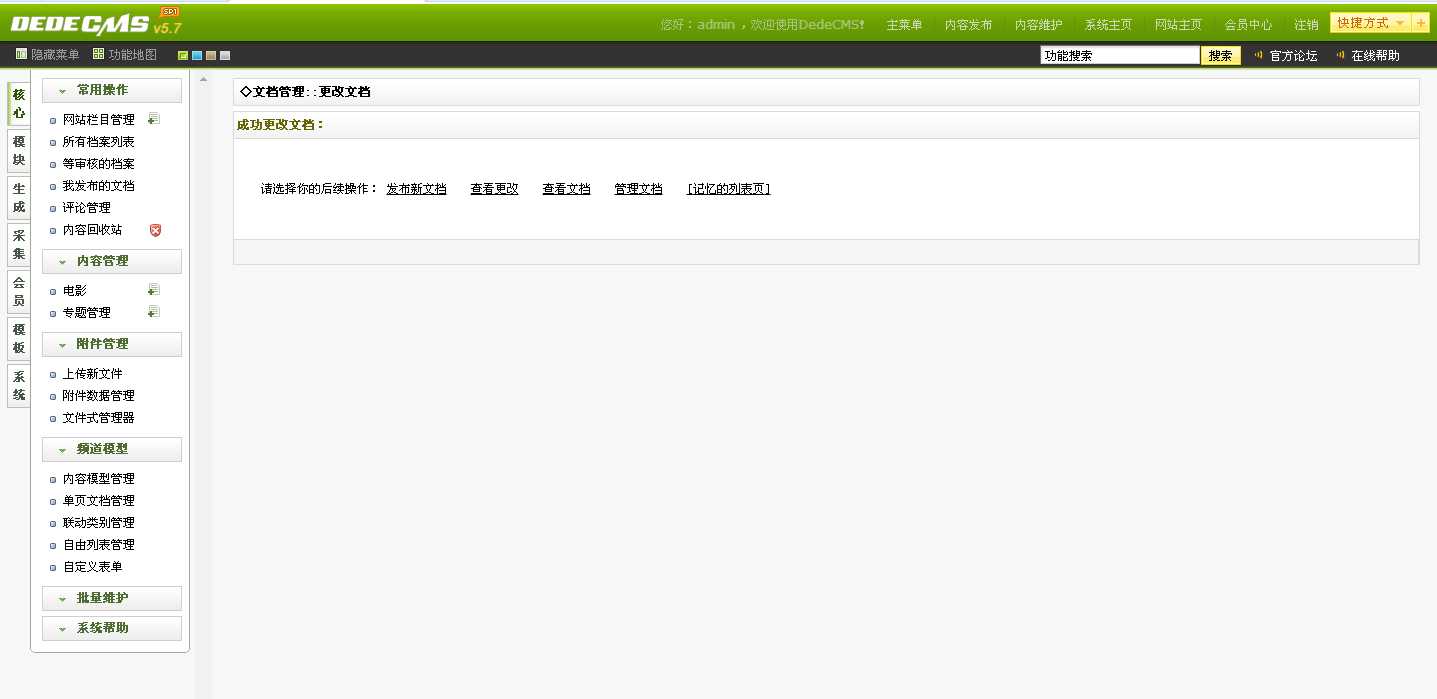Image resolution: width=1437 pixels, height=699 pixels.
Task: Collapse the 内容管理 menu section
Action: (112, 261)
